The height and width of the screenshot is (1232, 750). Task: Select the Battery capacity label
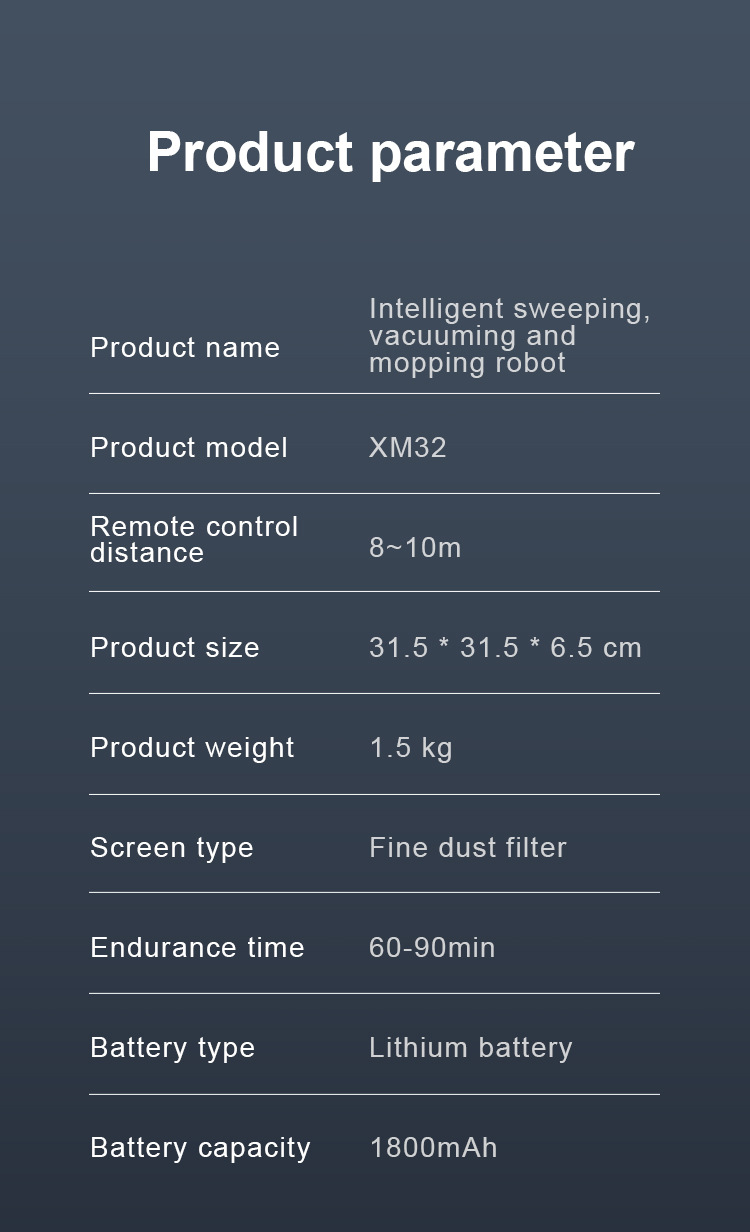pyautogui.click(x=200, y=1148)
